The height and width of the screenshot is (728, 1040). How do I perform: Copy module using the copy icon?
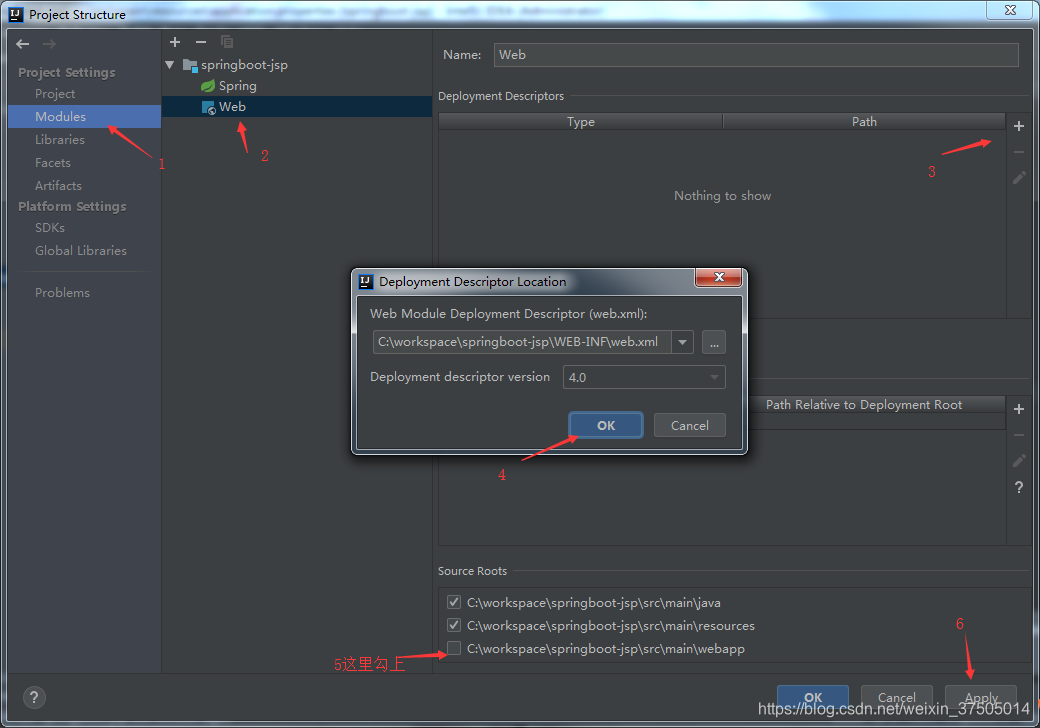click(x=227, y=42)
